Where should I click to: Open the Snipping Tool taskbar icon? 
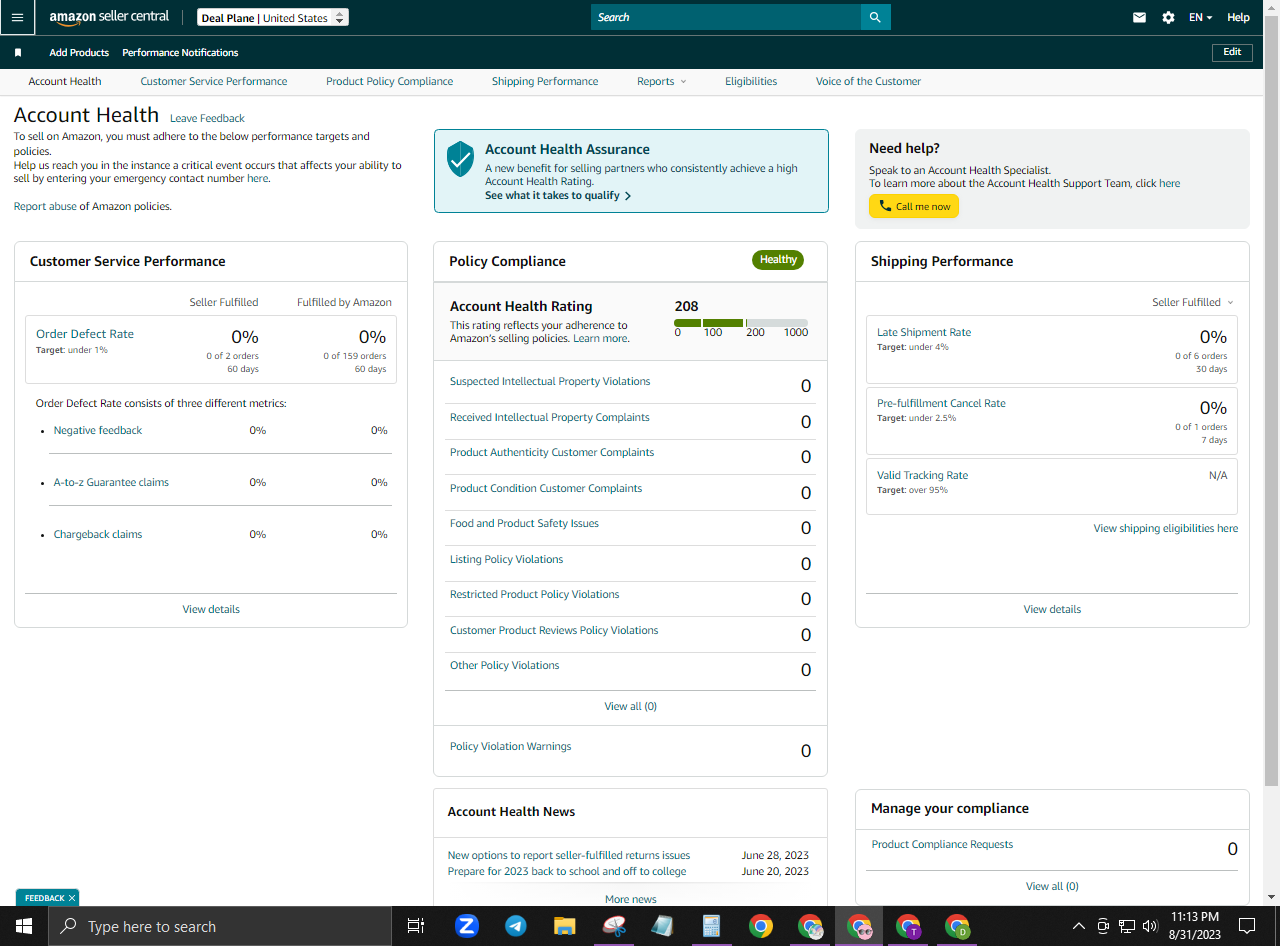point(614,926)
